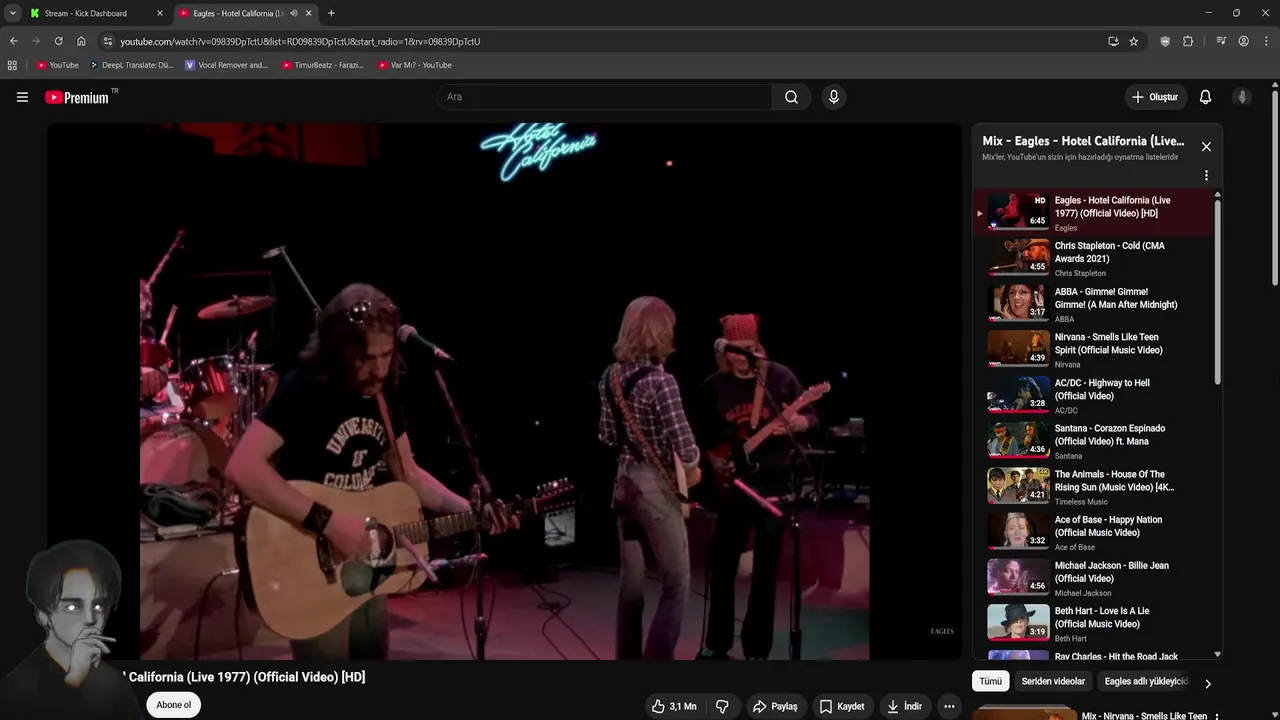Close the Kick Dashboard tab
This screenshot has width=1280, height=720.
(x=159, y=13)
